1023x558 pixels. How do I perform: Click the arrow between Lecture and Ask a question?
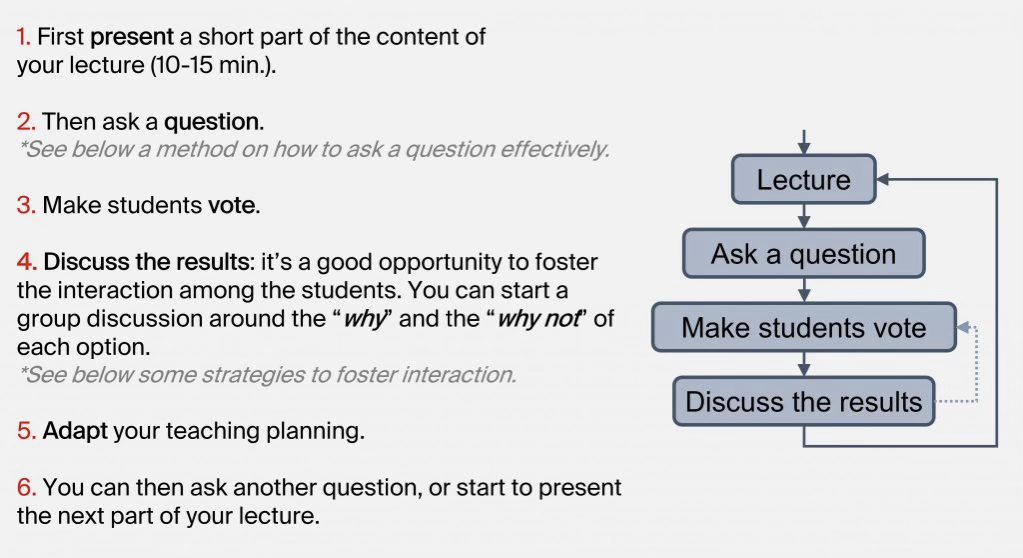coord(804,217)
